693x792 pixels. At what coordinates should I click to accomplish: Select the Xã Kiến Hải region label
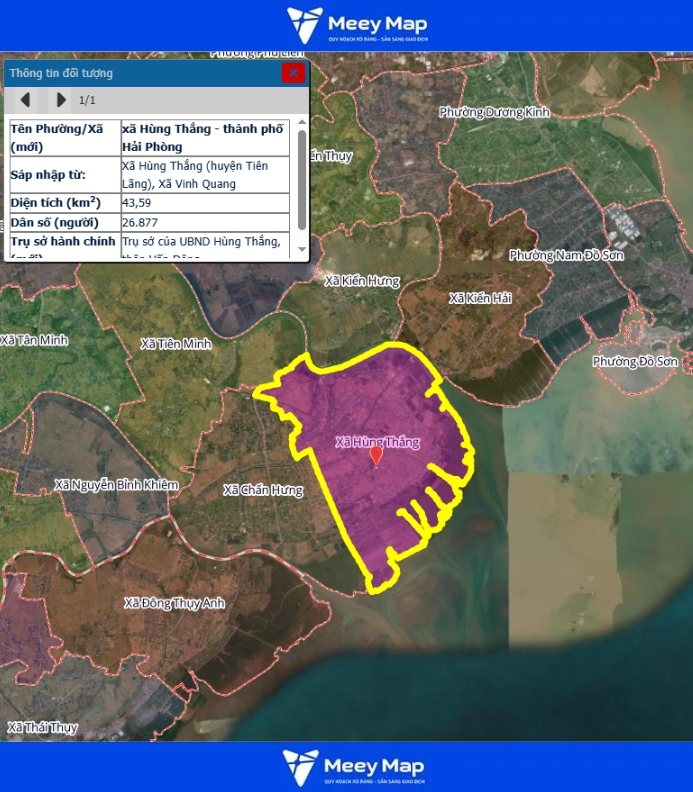(480, 299)
